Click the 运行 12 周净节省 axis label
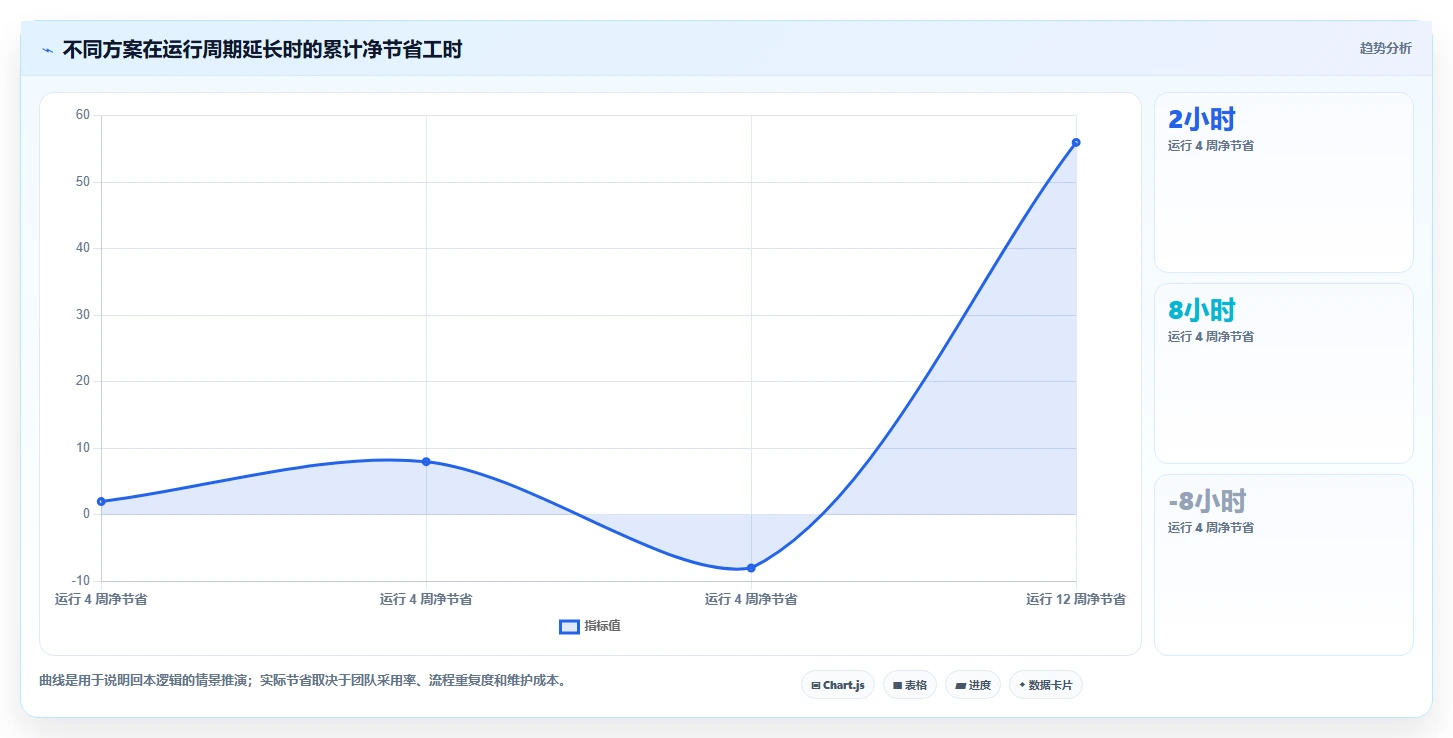 [x=1076, y=599]
